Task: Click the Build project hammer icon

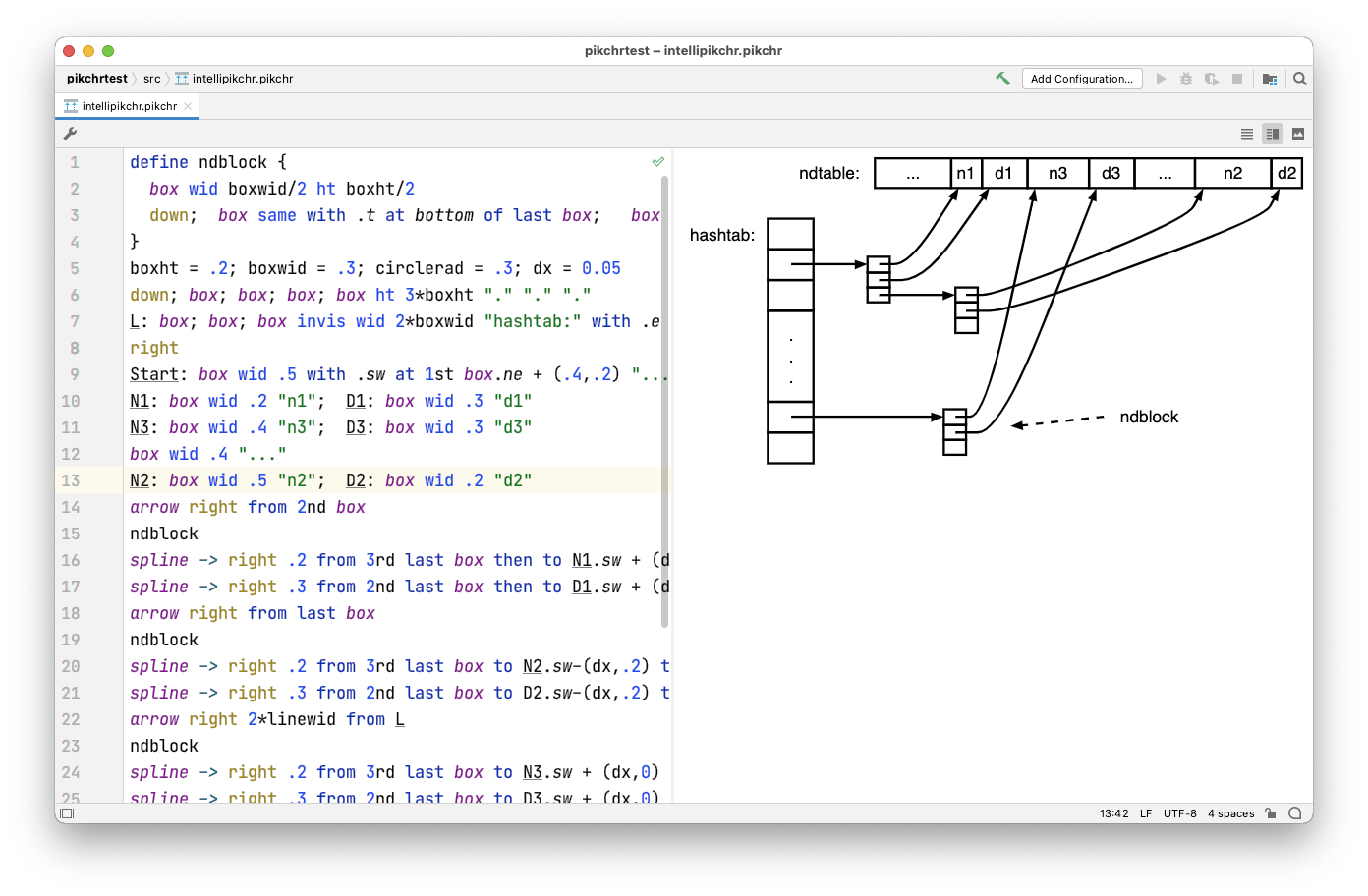Action: 1002,79
